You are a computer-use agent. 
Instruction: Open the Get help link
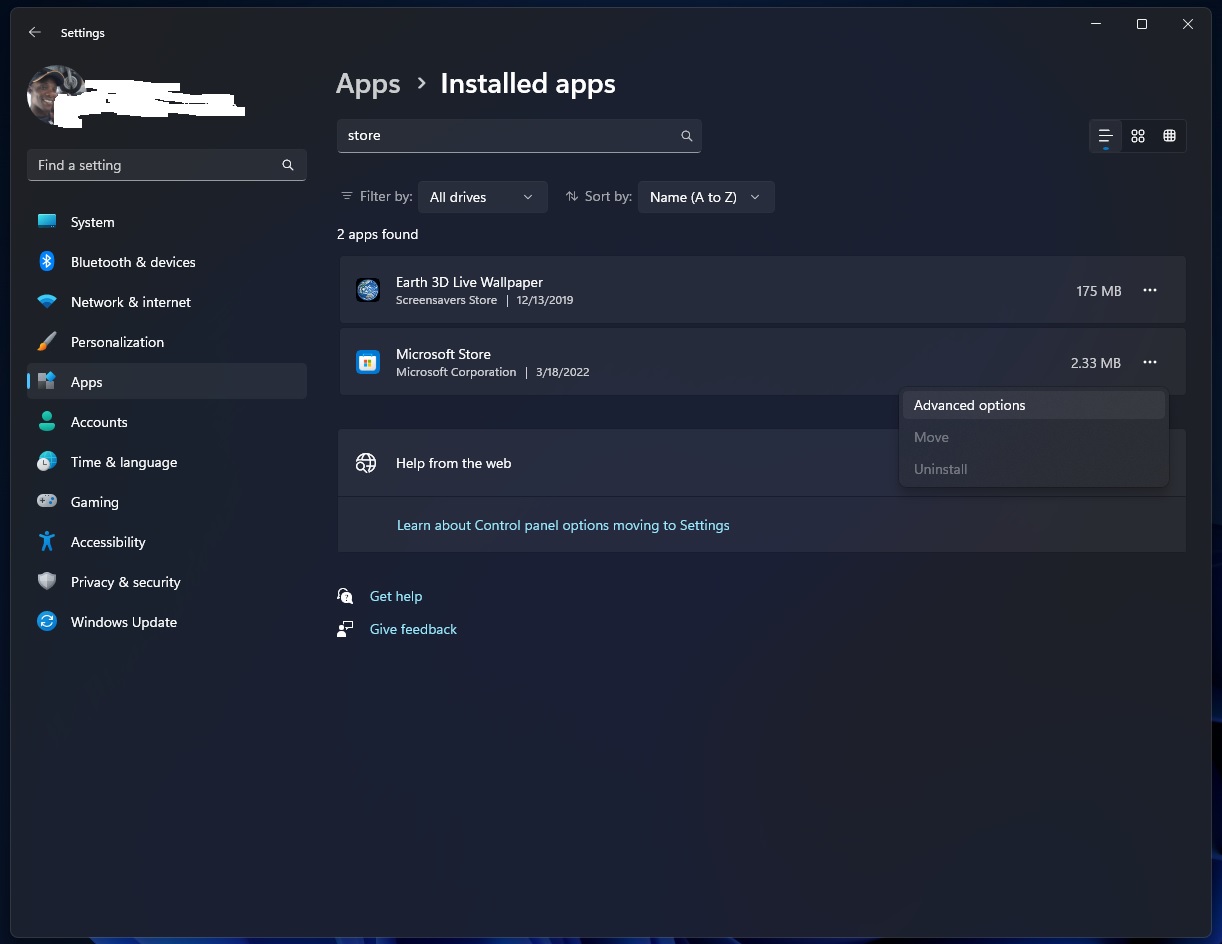pos(396,596)
